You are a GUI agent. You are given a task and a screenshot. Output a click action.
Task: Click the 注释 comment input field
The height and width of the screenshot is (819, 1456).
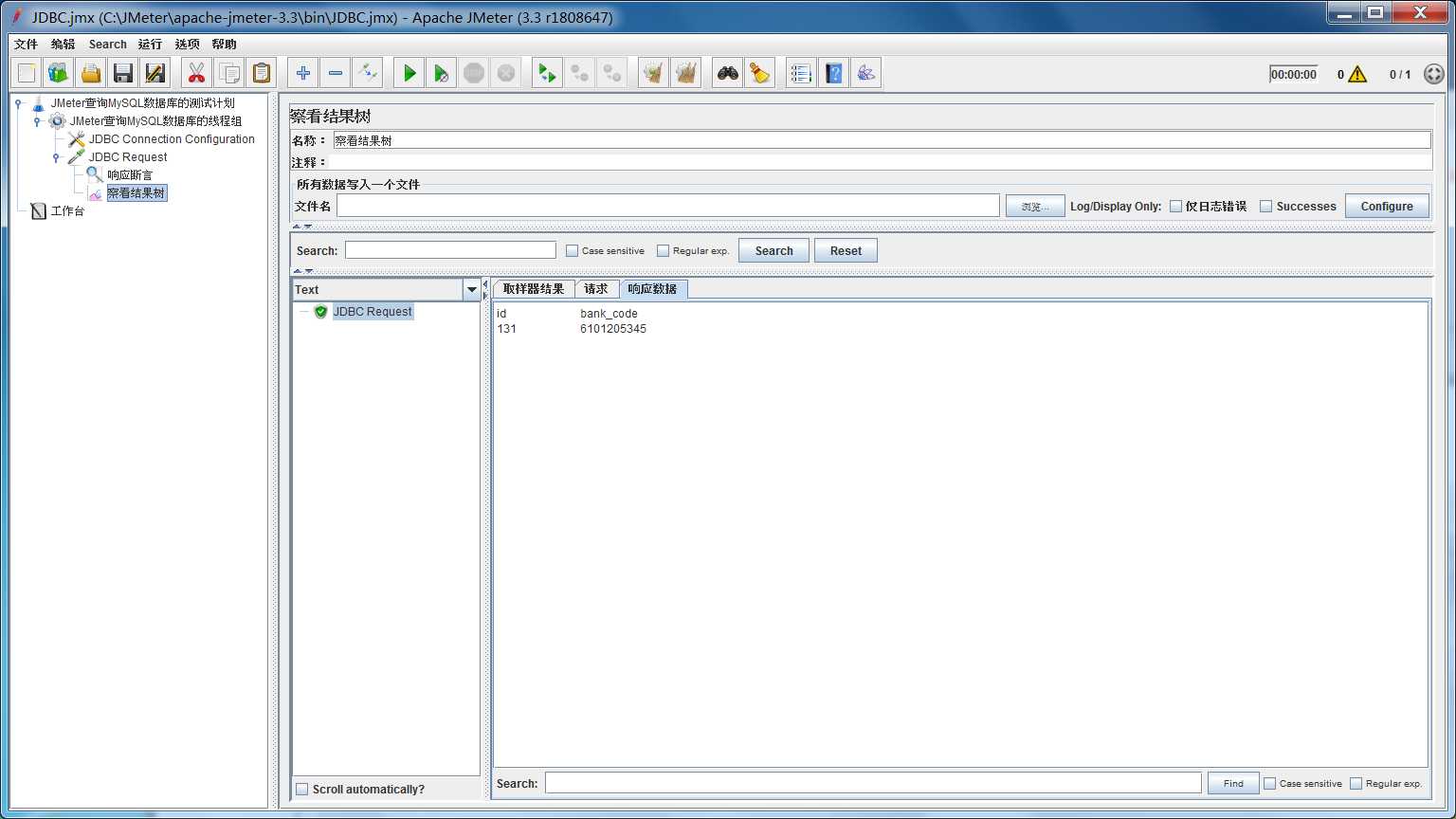coord(882,163)
